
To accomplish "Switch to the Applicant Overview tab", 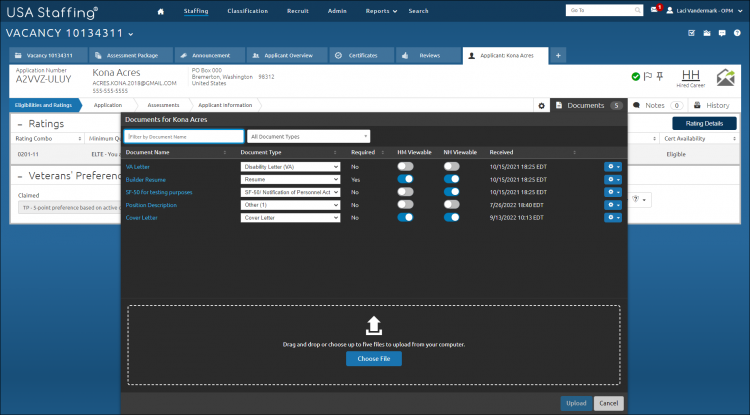I will click(287, 55).
